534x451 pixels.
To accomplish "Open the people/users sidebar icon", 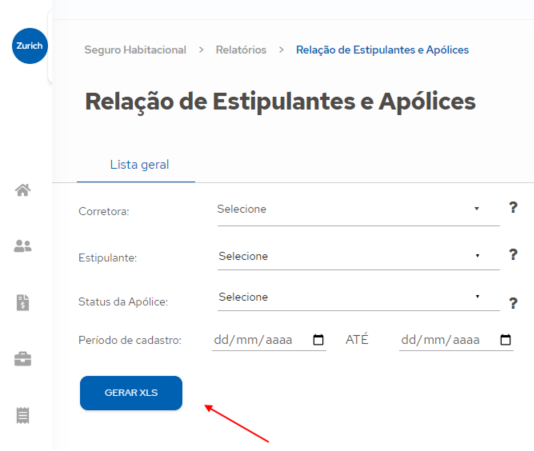I will pos(23,246).
